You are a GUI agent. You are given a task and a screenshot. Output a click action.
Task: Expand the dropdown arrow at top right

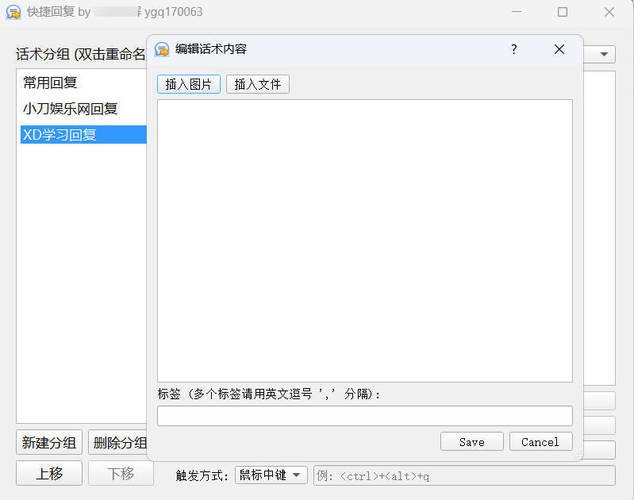[606, 54]
